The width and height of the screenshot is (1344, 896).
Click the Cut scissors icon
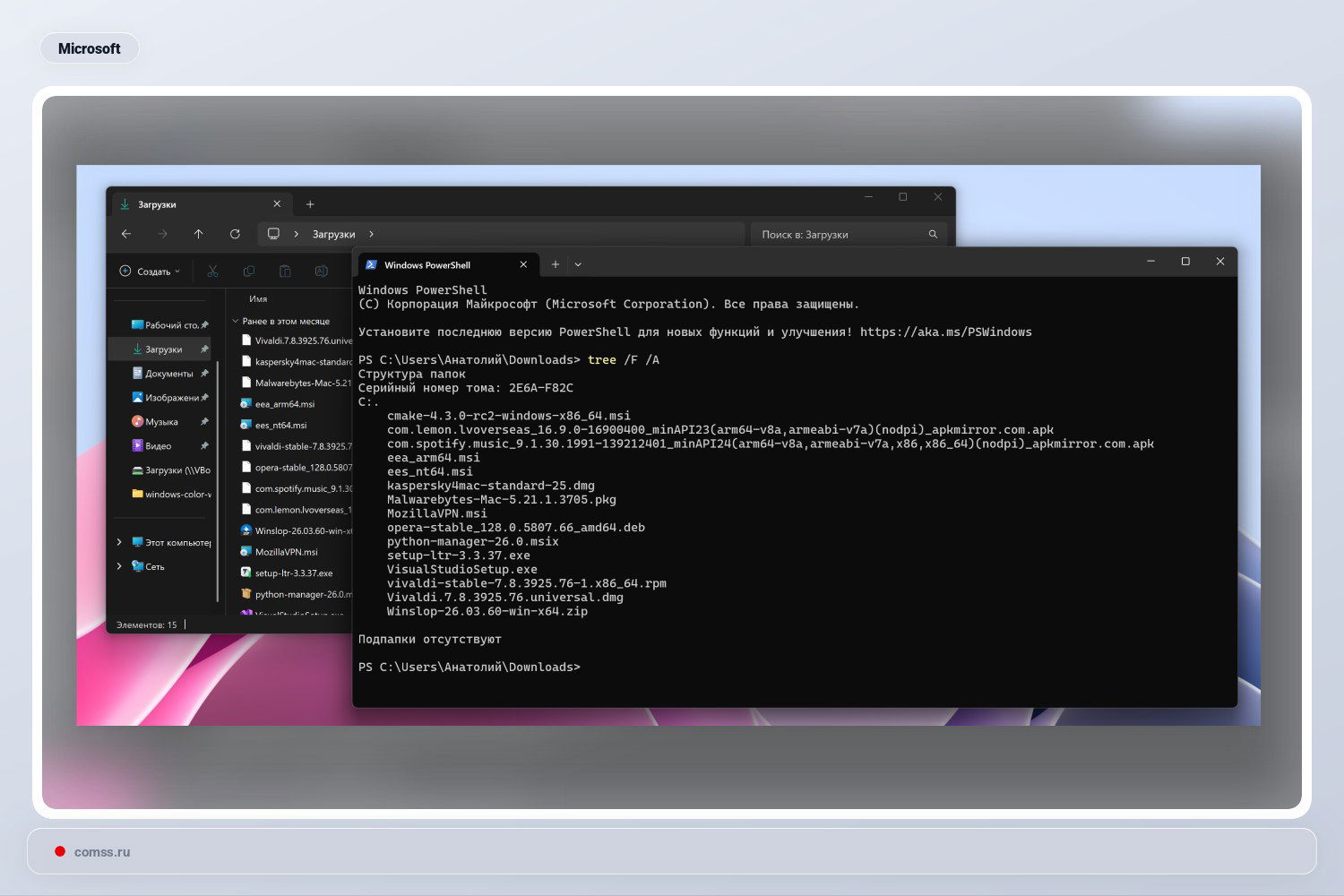pos(212,271)
